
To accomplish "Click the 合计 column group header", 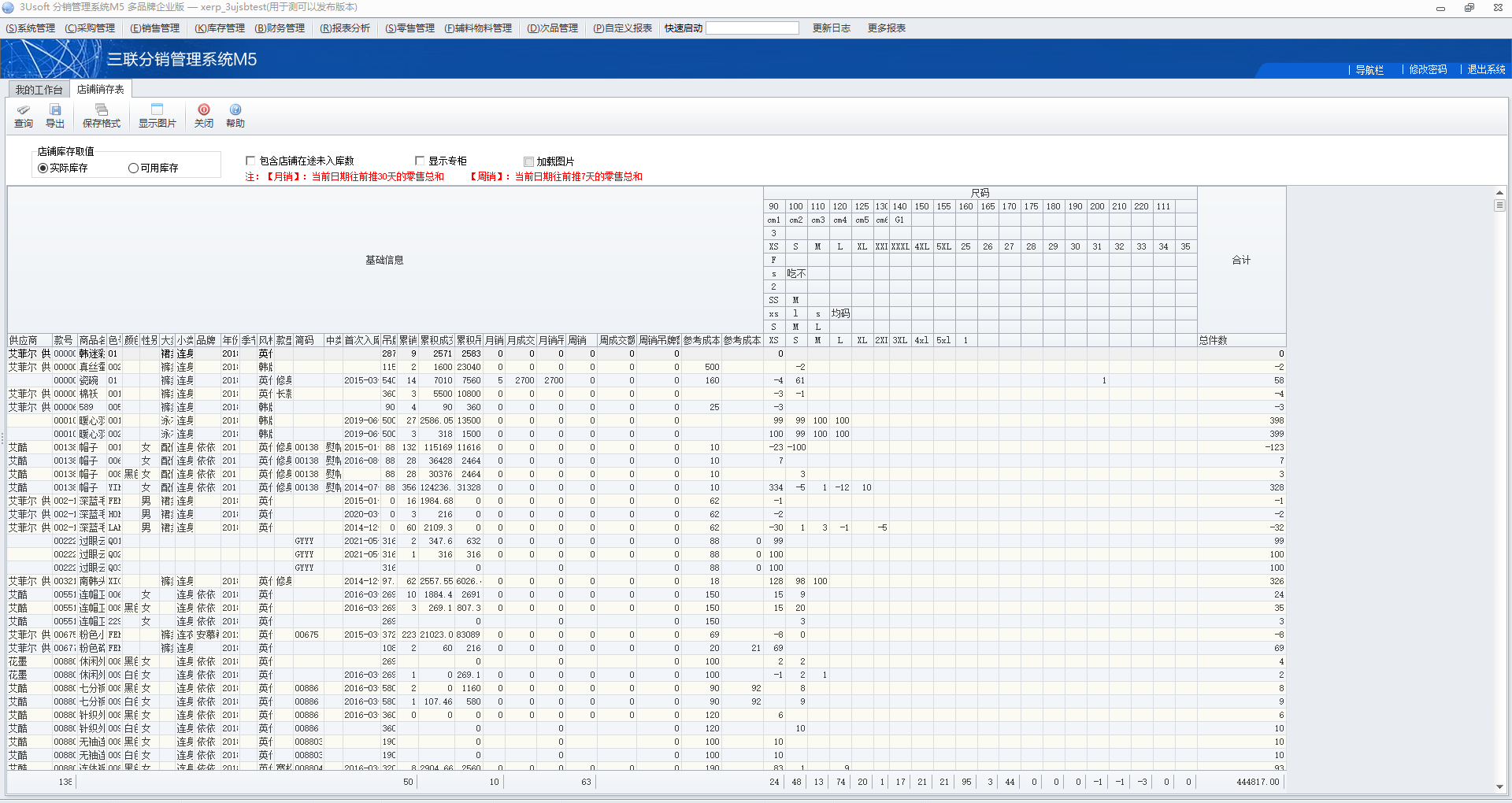I will [1241, 261].
